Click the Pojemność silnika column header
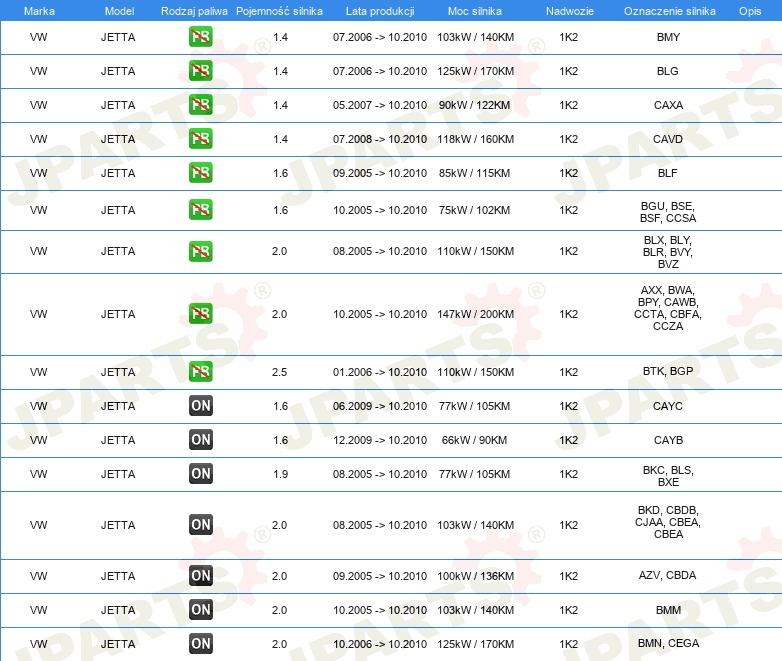 [x=279, y=11]
